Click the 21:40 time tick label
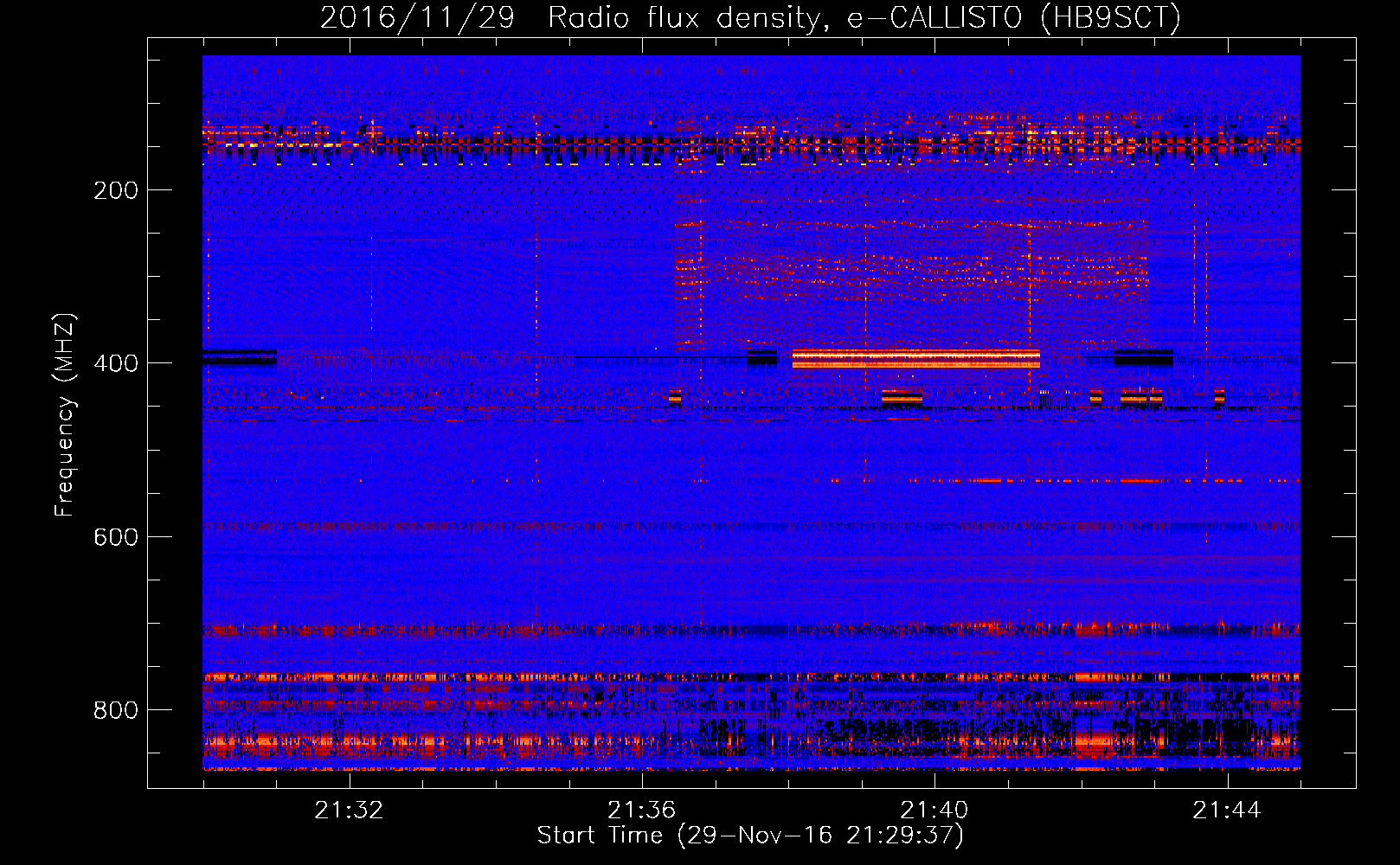This screenshot has height=865, width=1400. 934,811
